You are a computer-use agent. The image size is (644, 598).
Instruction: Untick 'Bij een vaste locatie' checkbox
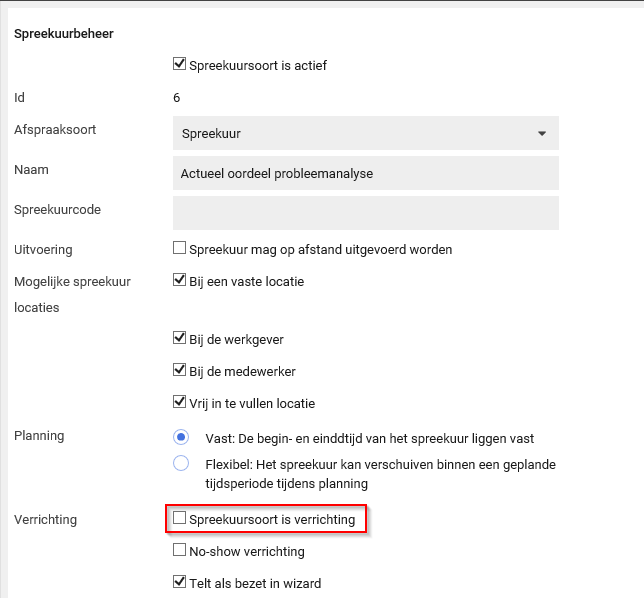pyautogui.click(x=180, y=281)
